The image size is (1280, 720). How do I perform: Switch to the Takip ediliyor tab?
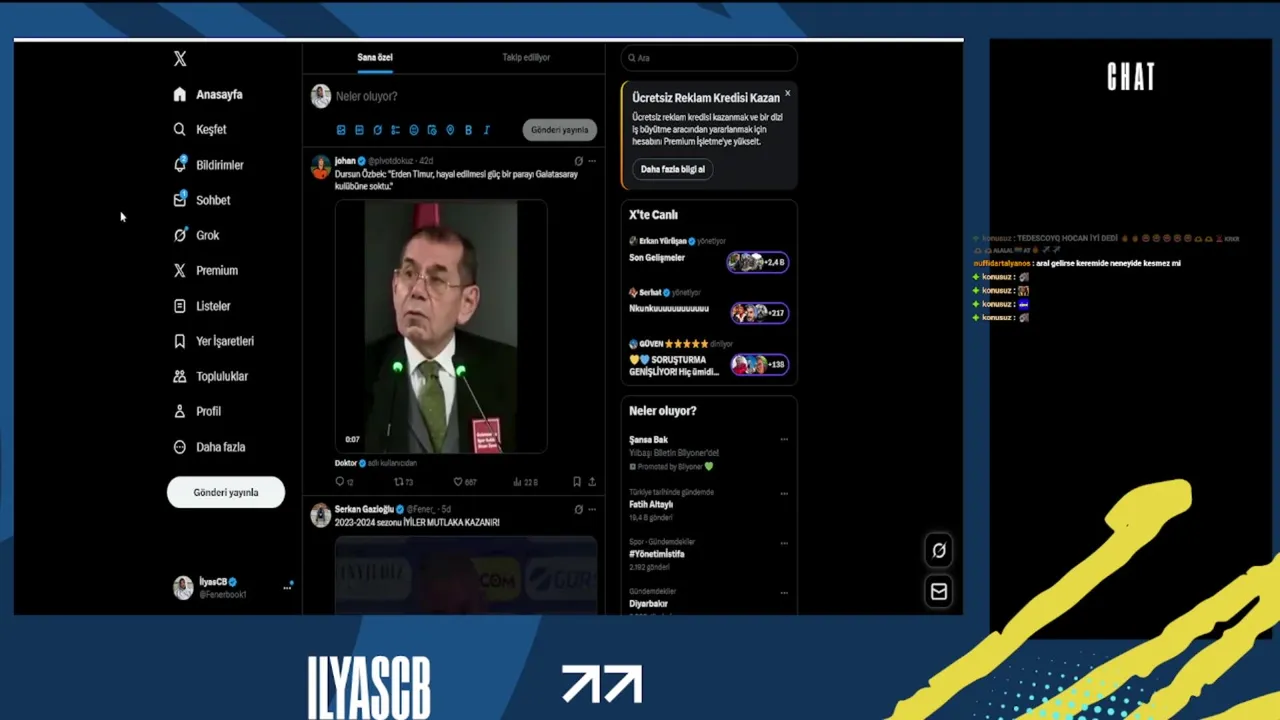point(526,57)
